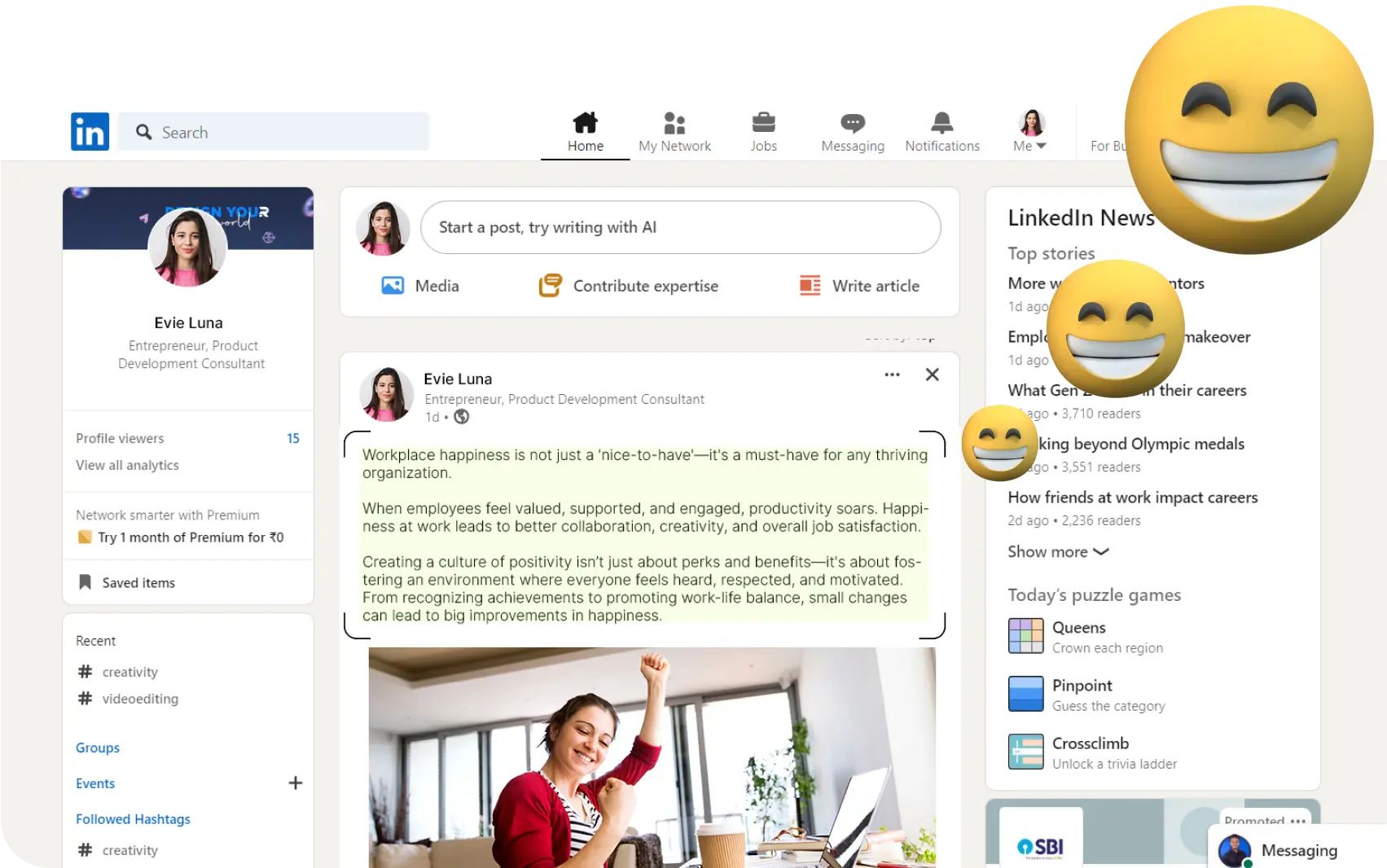1387x868 pixels.
Task: Click the Media photo icon
Action: tap(393, 286)
